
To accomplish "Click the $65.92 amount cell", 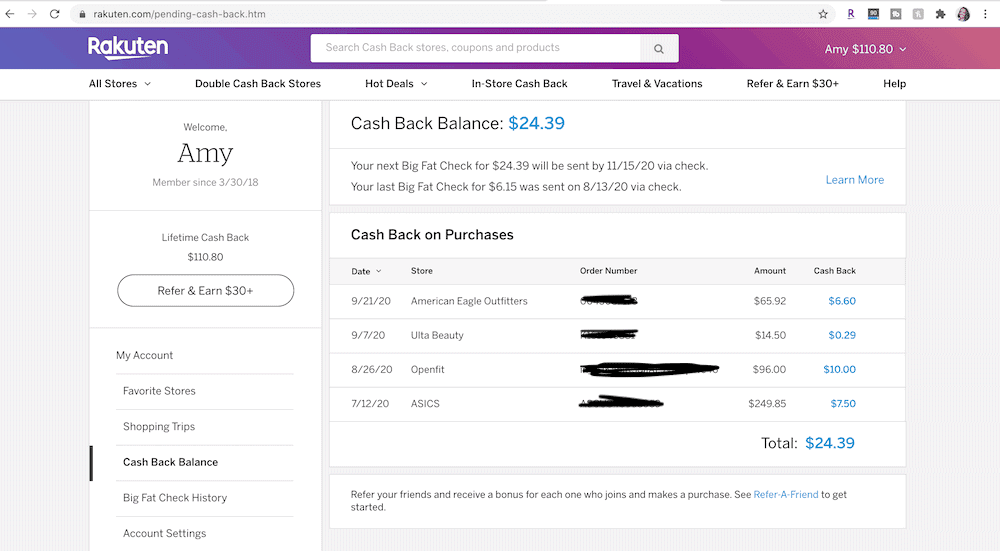I will tap(770, 301).
